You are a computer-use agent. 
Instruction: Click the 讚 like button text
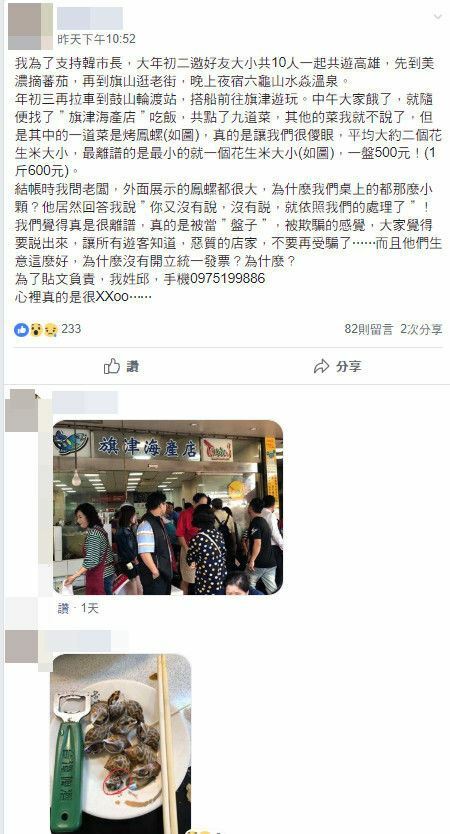tap(132, 366)
